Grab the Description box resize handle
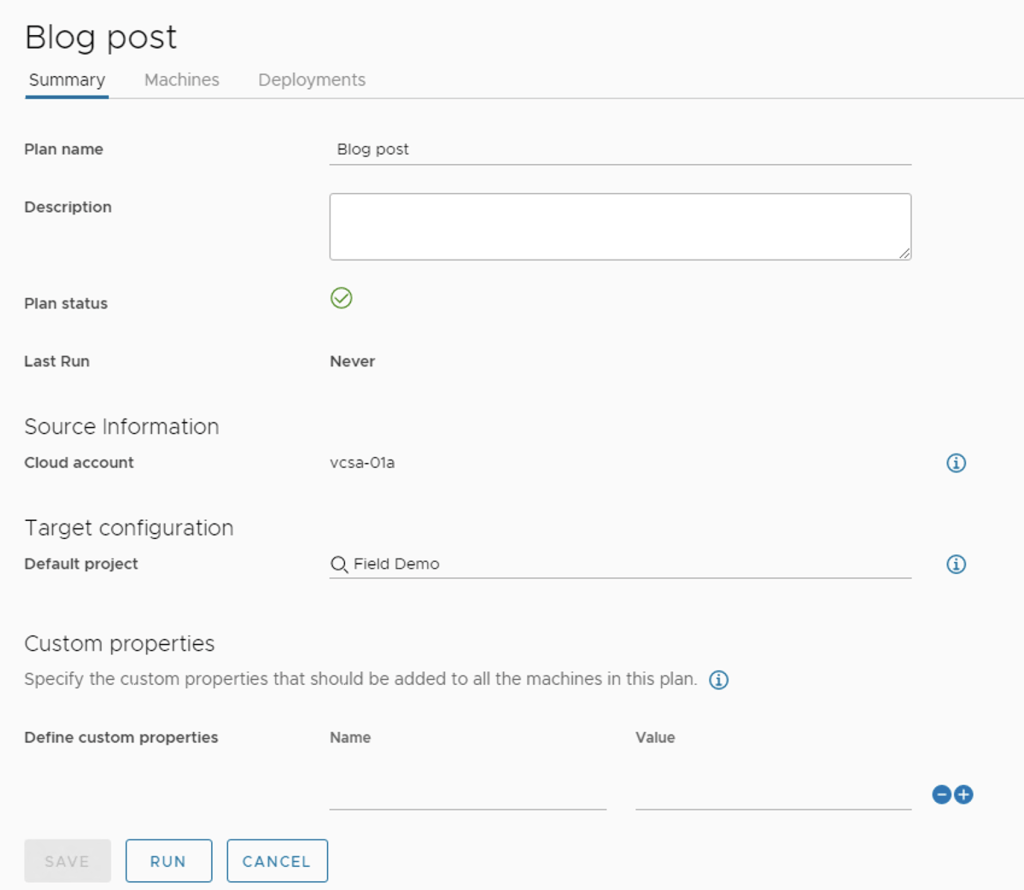1024x890 pixels. [x=904, y=254]
